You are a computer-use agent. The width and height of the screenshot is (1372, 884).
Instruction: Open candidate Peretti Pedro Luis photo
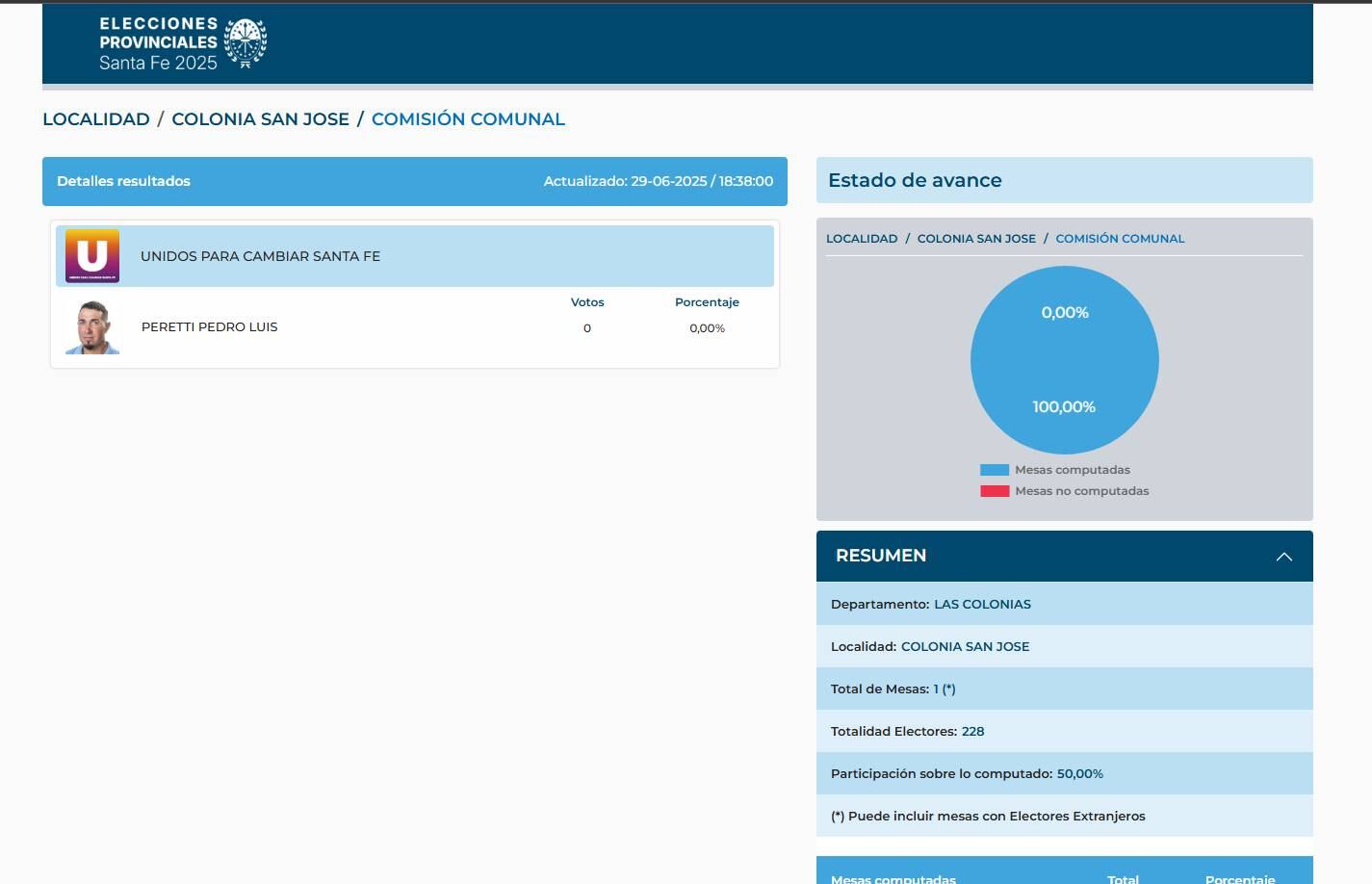click(92, 327)
